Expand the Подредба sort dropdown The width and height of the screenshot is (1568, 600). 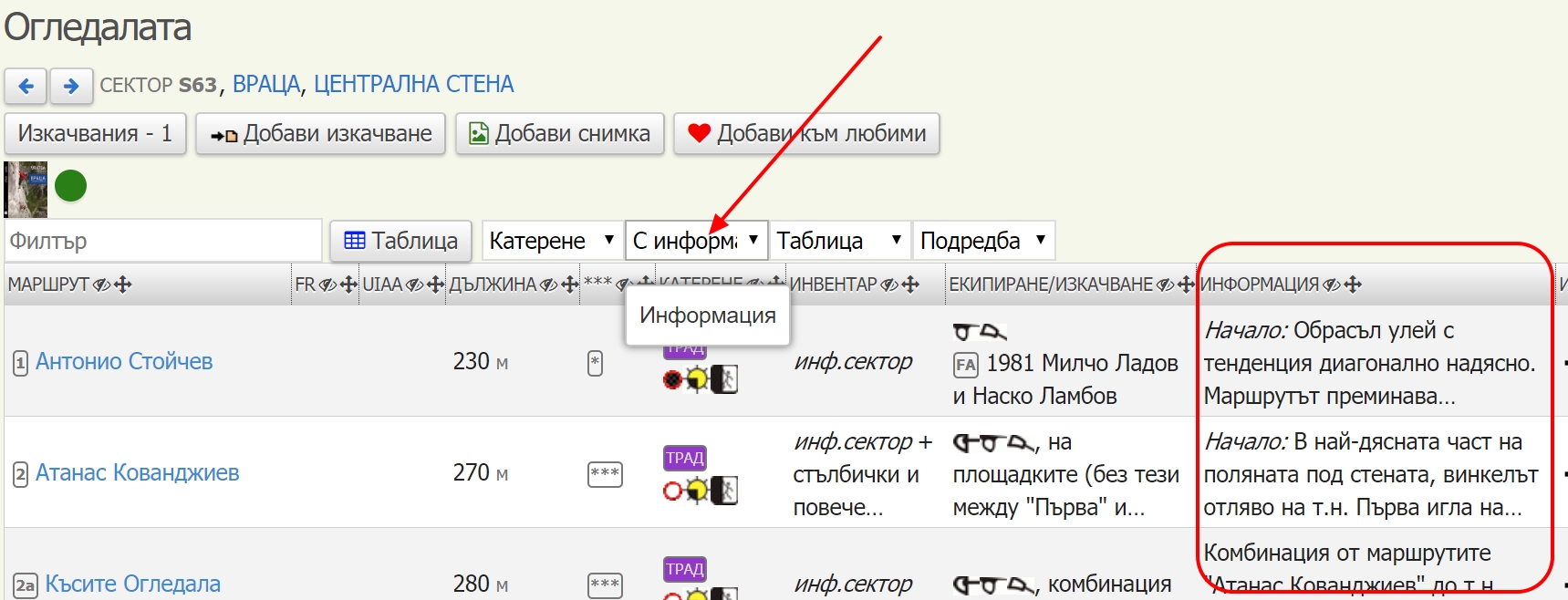click(x=982, y=241)
